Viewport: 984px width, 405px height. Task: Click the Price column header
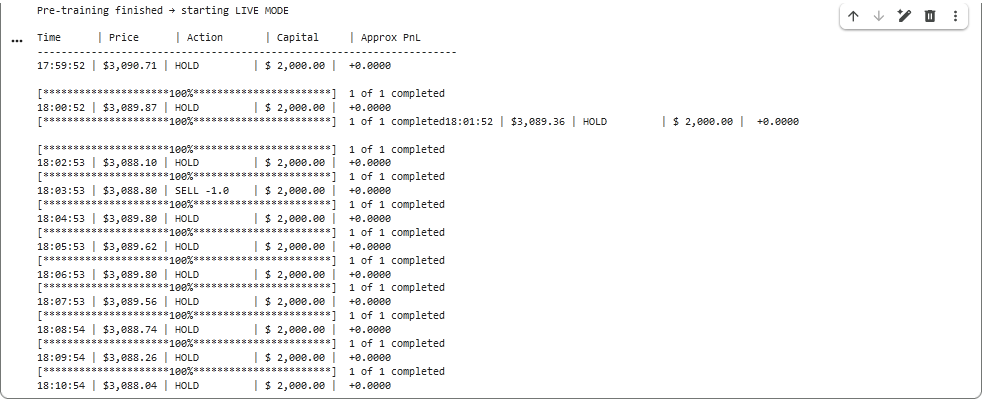coord(124,38)
